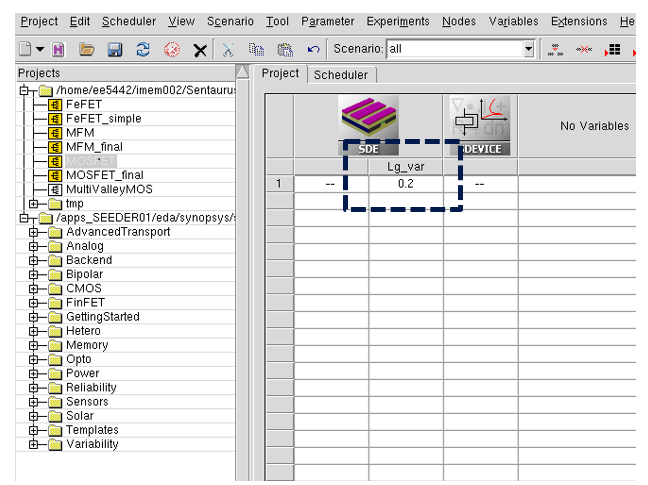
Task: Click the SDE tool icon
Action: tap(368, 125)
